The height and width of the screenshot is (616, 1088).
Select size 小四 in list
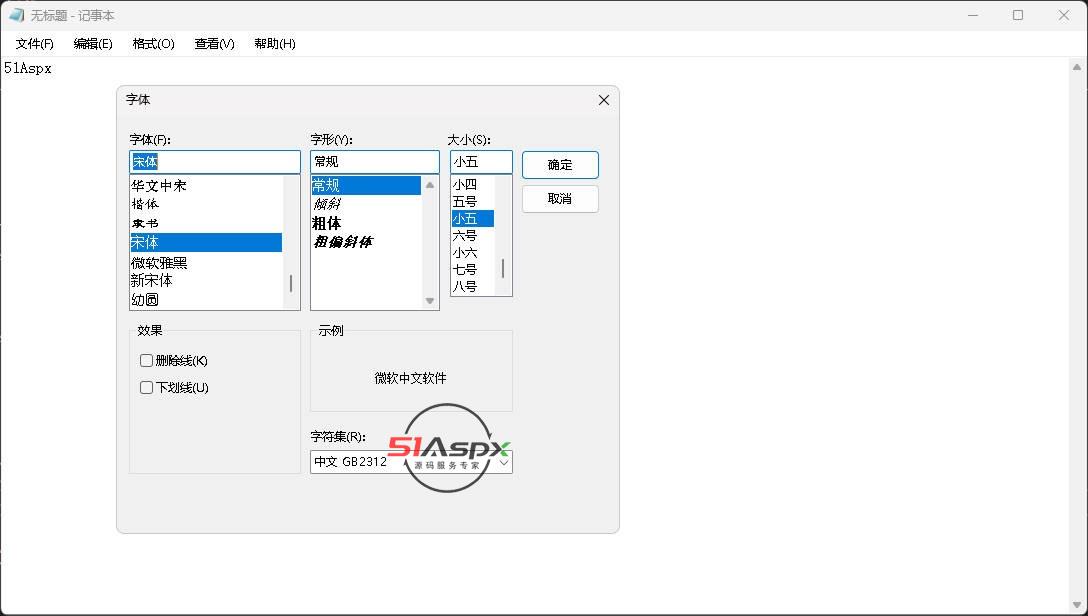473,185
